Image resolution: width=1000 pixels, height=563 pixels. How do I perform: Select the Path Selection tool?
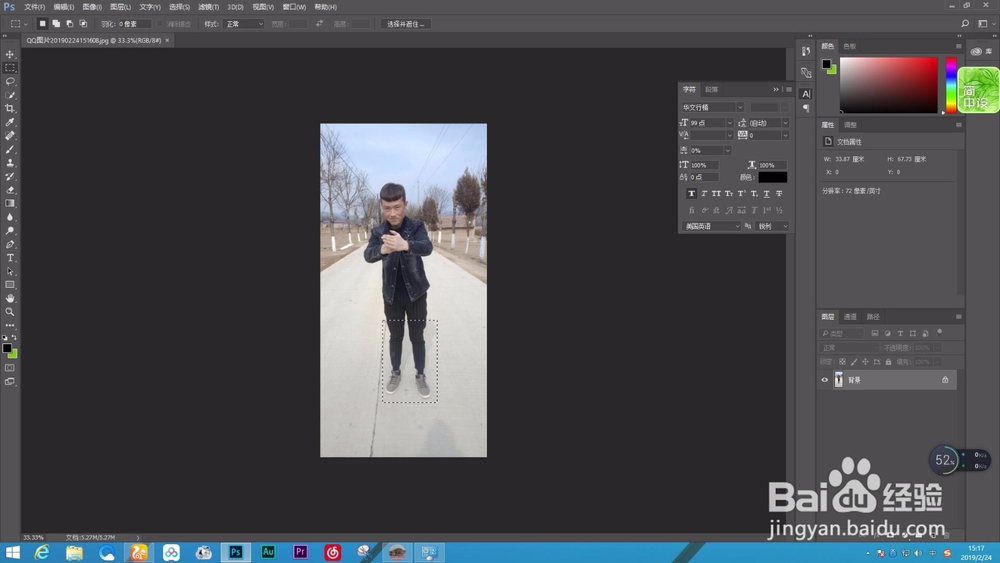10,271
